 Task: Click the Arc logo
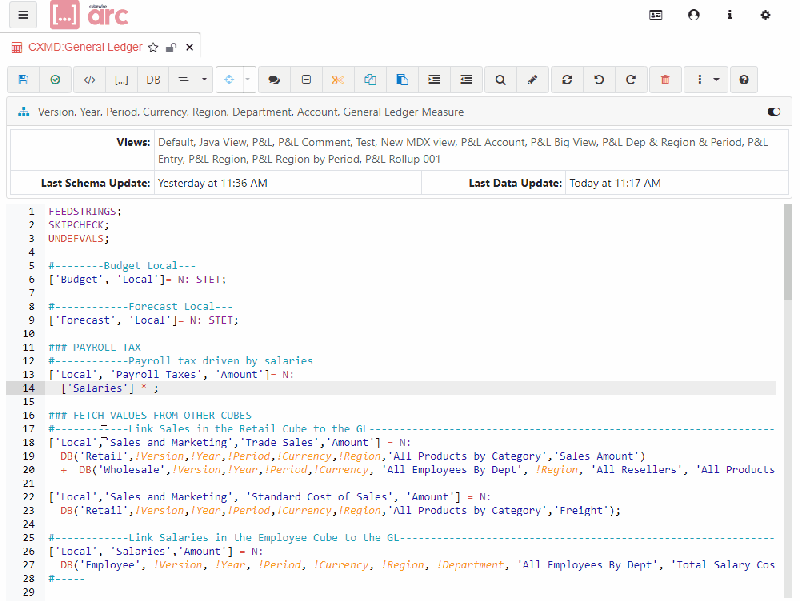89,15
